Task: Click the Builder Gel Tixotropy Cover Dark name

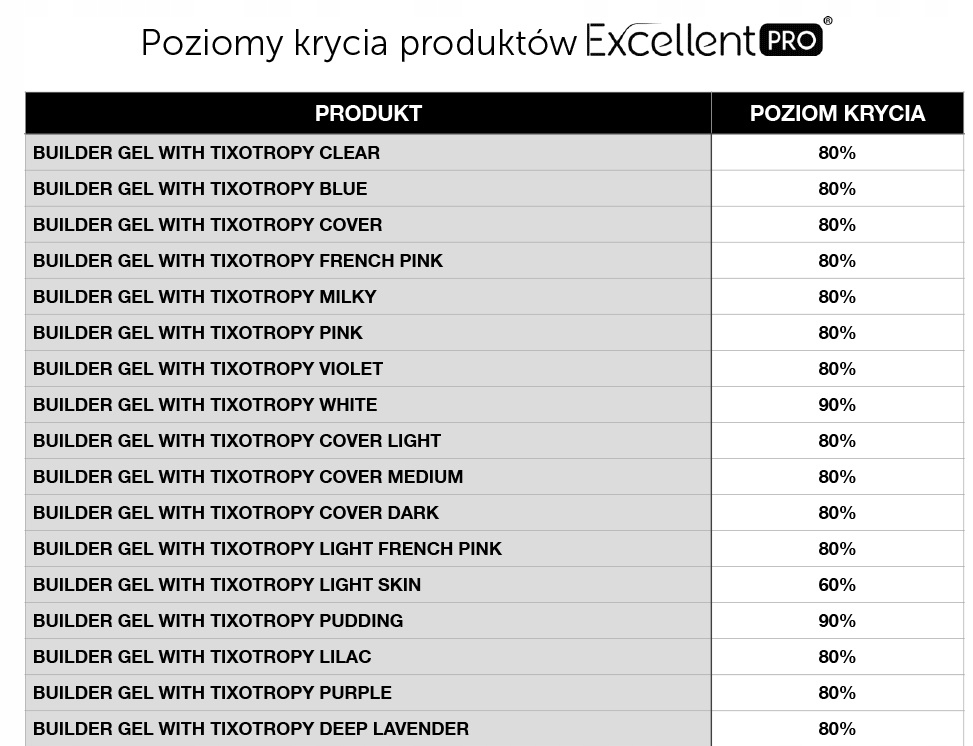Action: (x=236, y=513)
